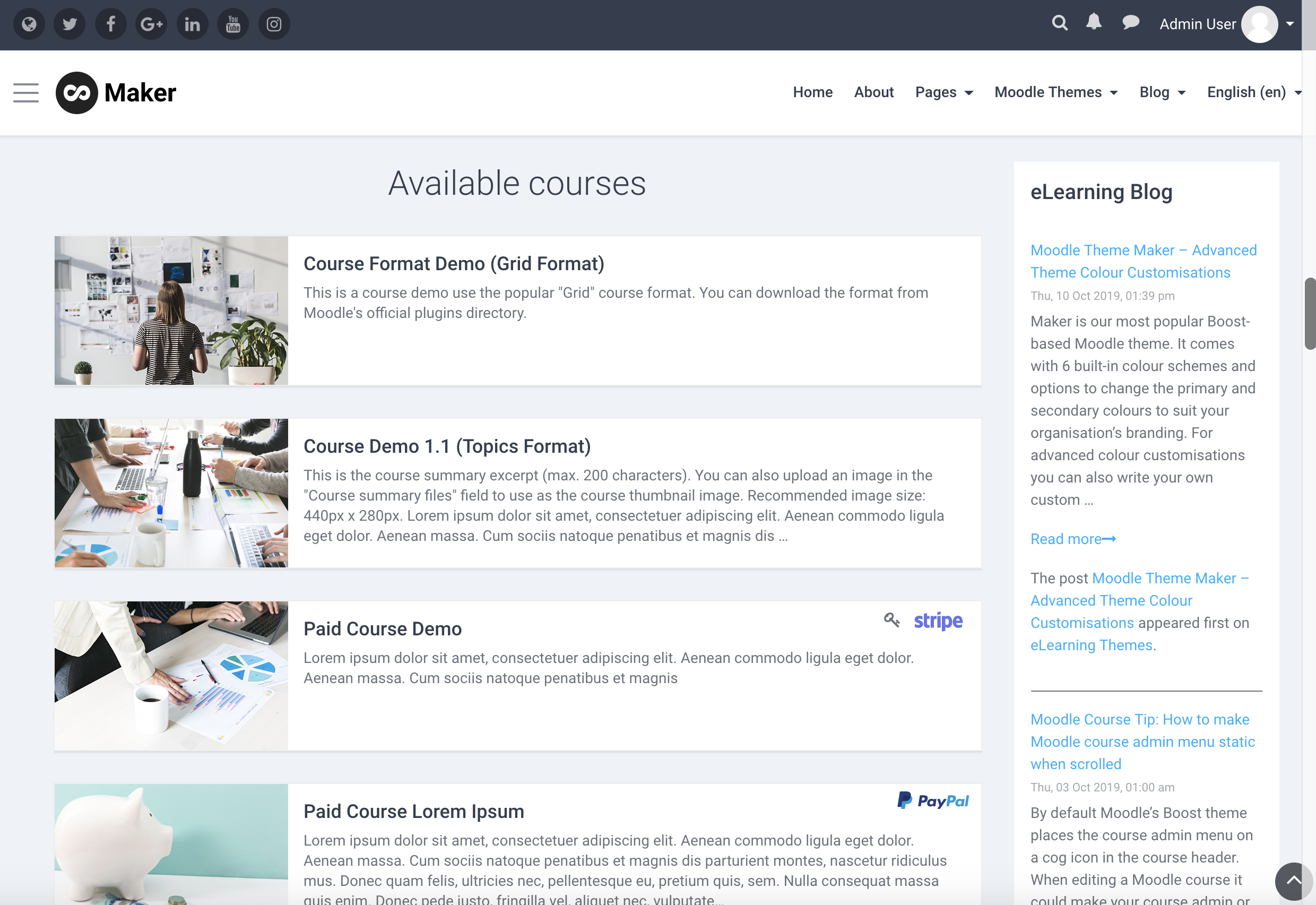Click the search magnifying glass icon
This screenshot has width=1316, height=905.
coord(1058,23)
